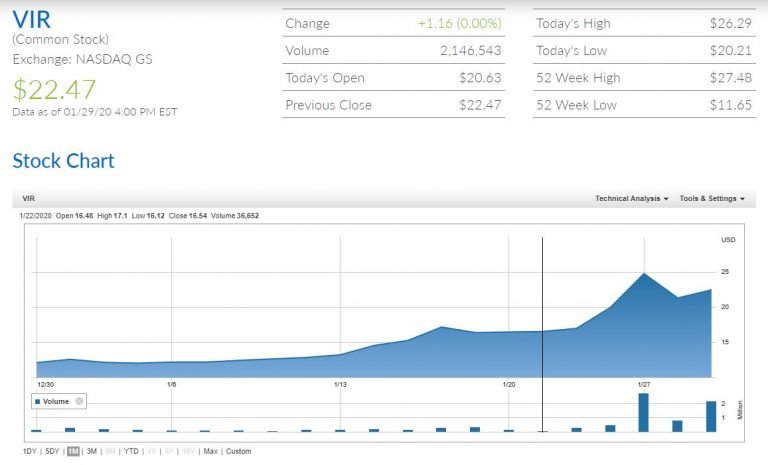Click the Stock Chart heading
Screen dimensions: 768x465
click(x=63, y=161)
